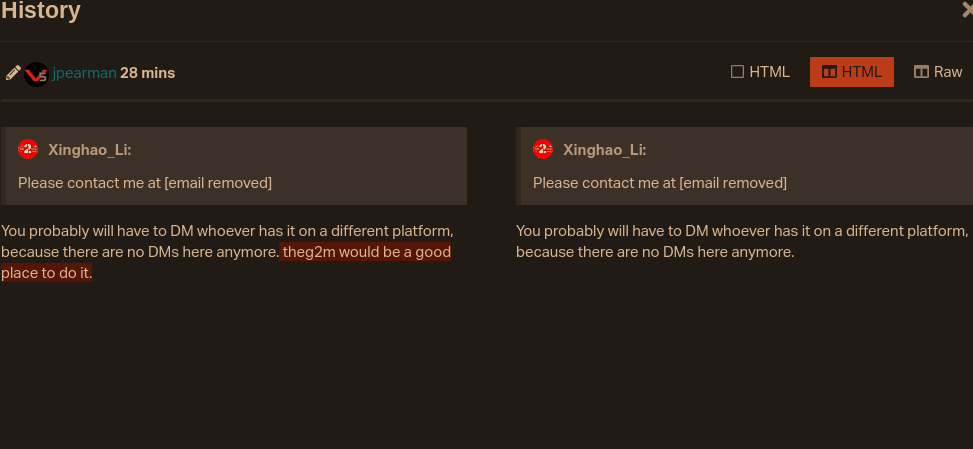Image resolution: width=973 pixels, height=449 pixels.
Task: Click Xinghao_Li name in the left quote
Action: point(90,149)
